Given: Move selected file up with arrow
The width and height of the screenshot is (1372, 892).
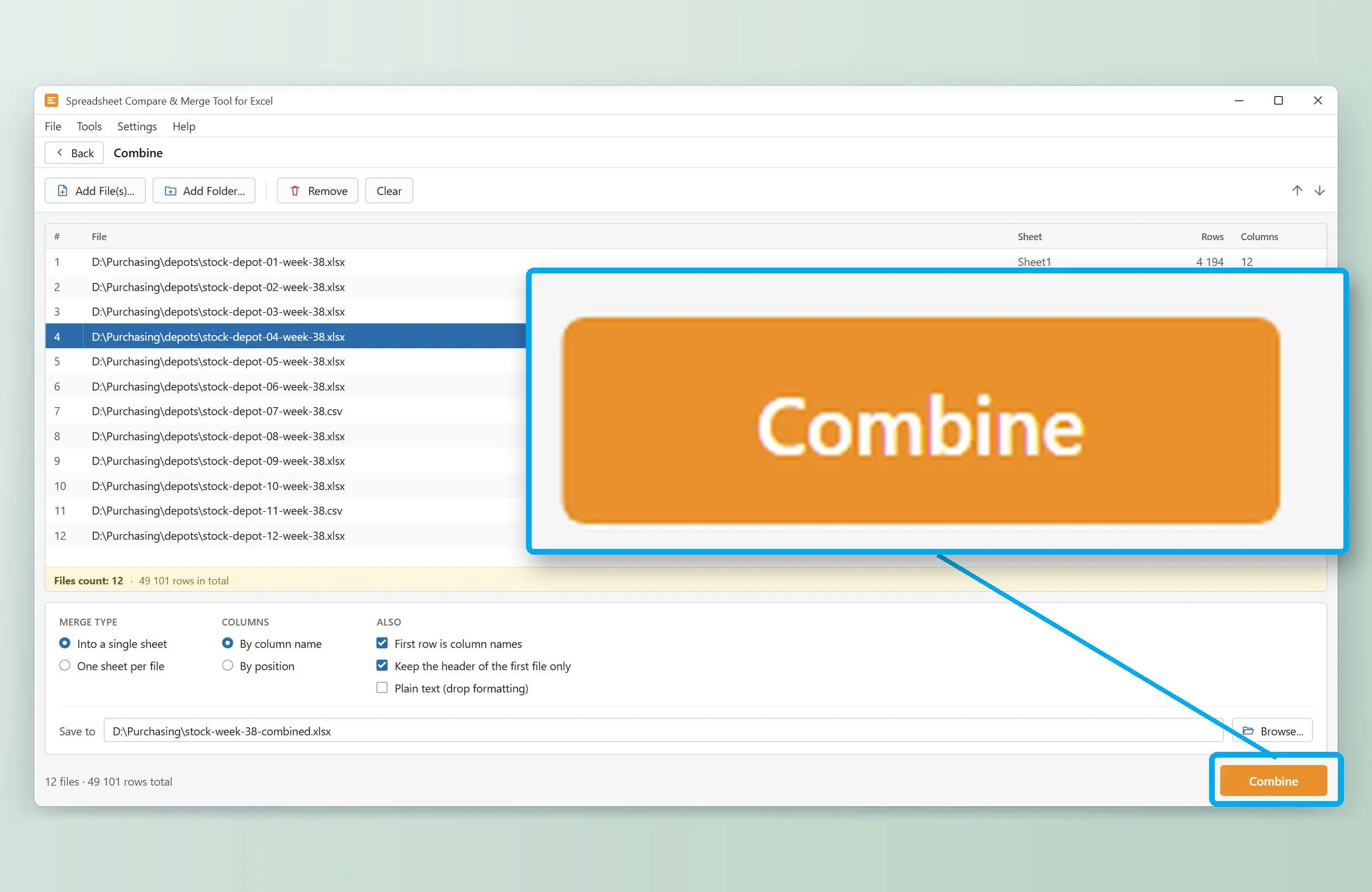Looking at the screenshot, I should pos(1297,190).
